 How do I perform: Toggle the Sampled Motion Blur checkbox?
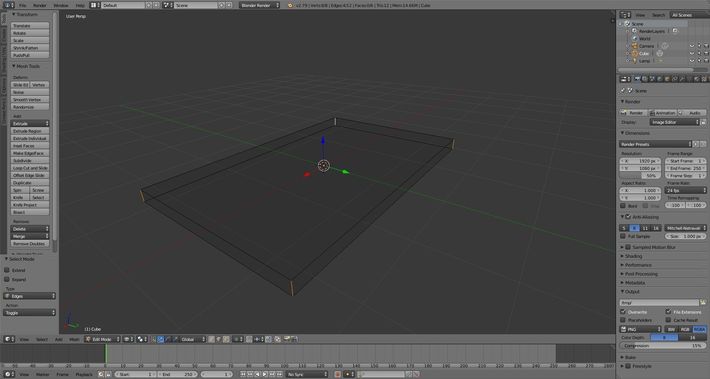click(x=628, y=247)
